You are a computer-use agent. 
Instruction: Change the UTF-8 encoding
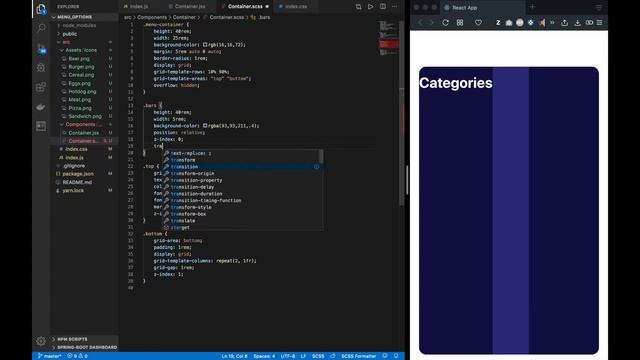click(x=288, y=356)
